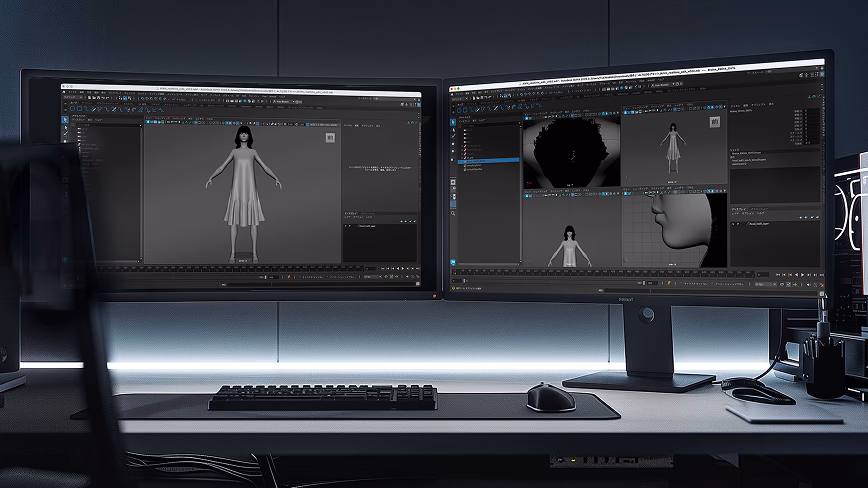This screenshot has height=488, width=868.
Task: Select the arrow Select tool on left monitor
Action: point(65,120)
